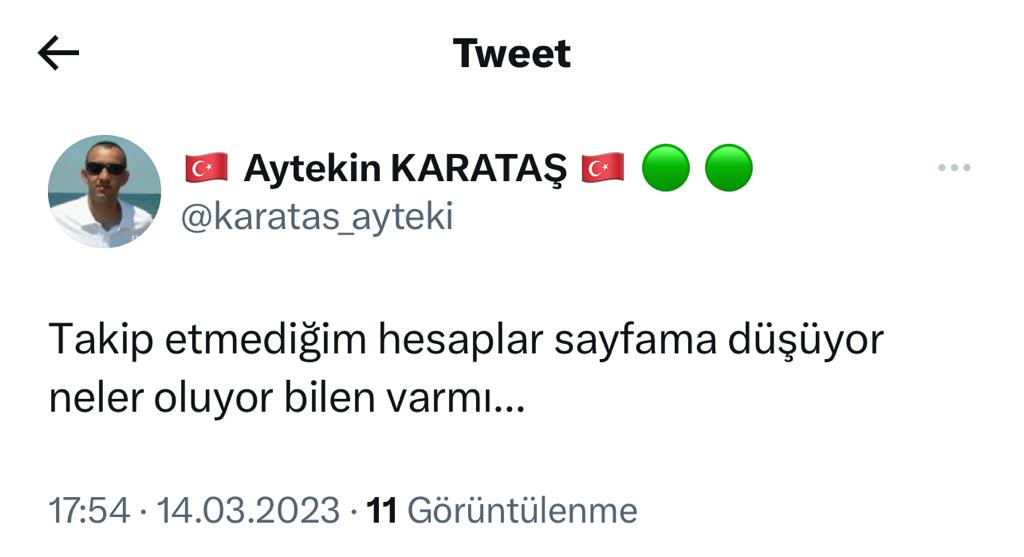Click the second line of the tweet text
The width and height of the screenshot is (1024, 557).
287,398
